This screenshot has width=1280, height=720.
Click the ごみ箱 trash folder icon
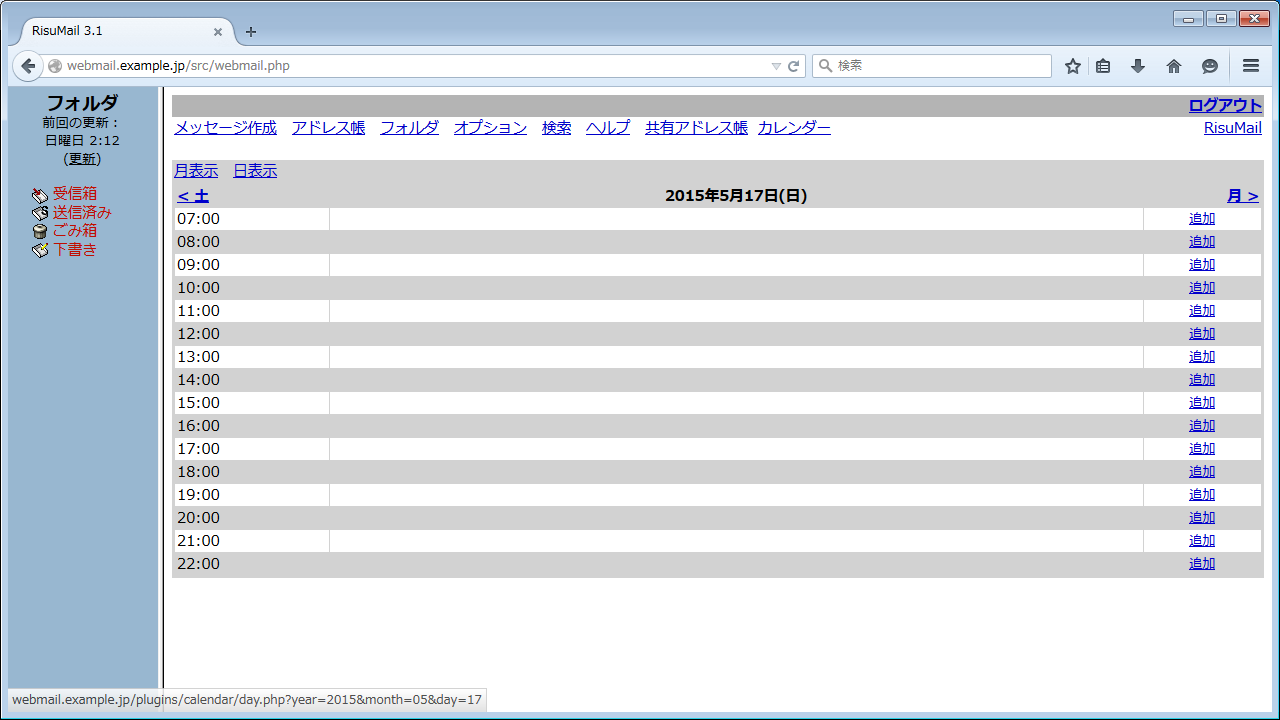(x=40, y=231)
